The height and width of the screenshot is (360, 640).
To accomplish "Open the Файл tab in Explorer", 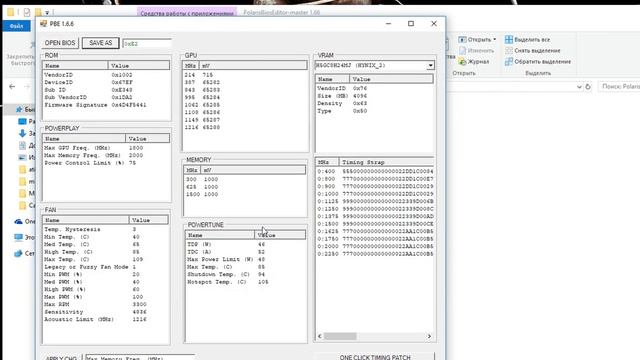I will tap(17, 26).
